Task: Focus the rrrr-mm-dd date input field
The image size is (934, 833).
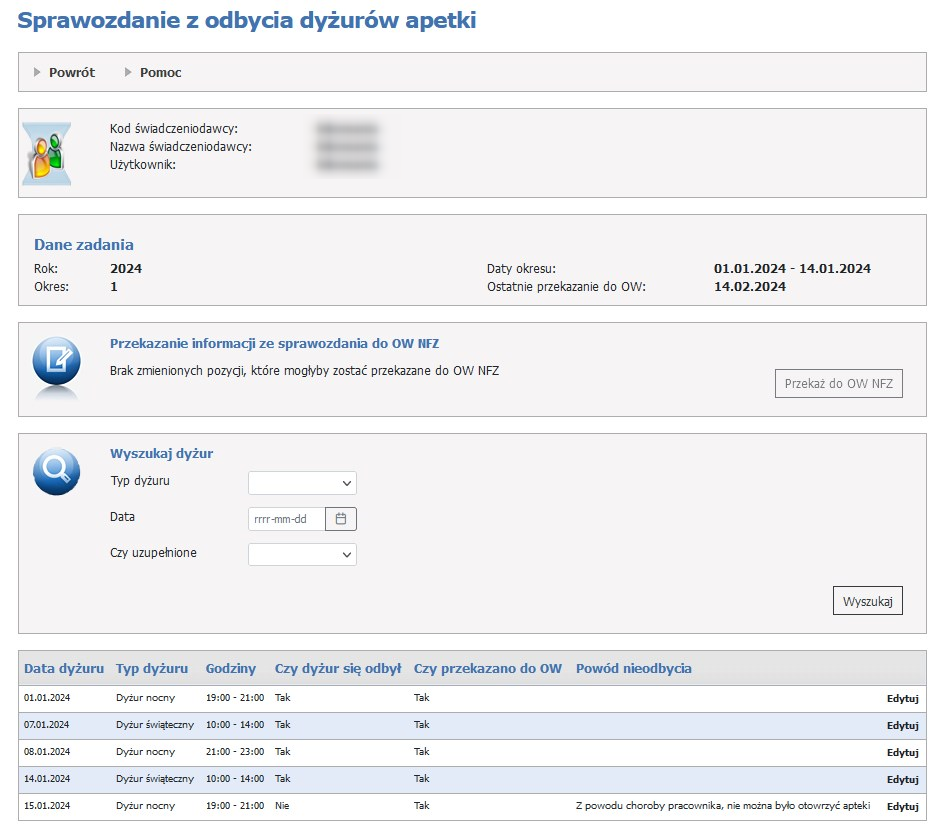Action: tap(286, 519)
